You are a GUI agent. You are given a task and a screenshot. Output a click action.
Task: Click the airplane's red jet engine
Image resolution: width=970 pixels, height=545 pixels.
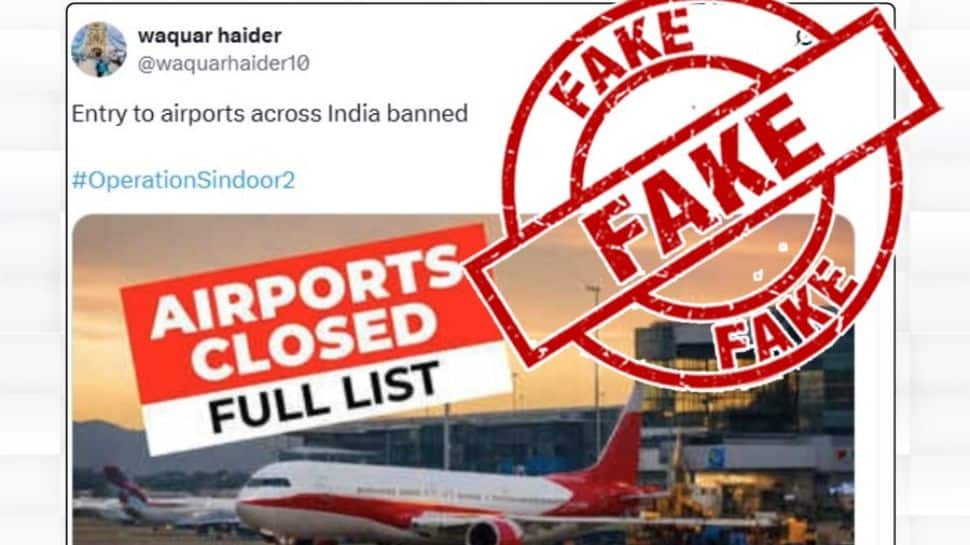(x=493, y=532)
